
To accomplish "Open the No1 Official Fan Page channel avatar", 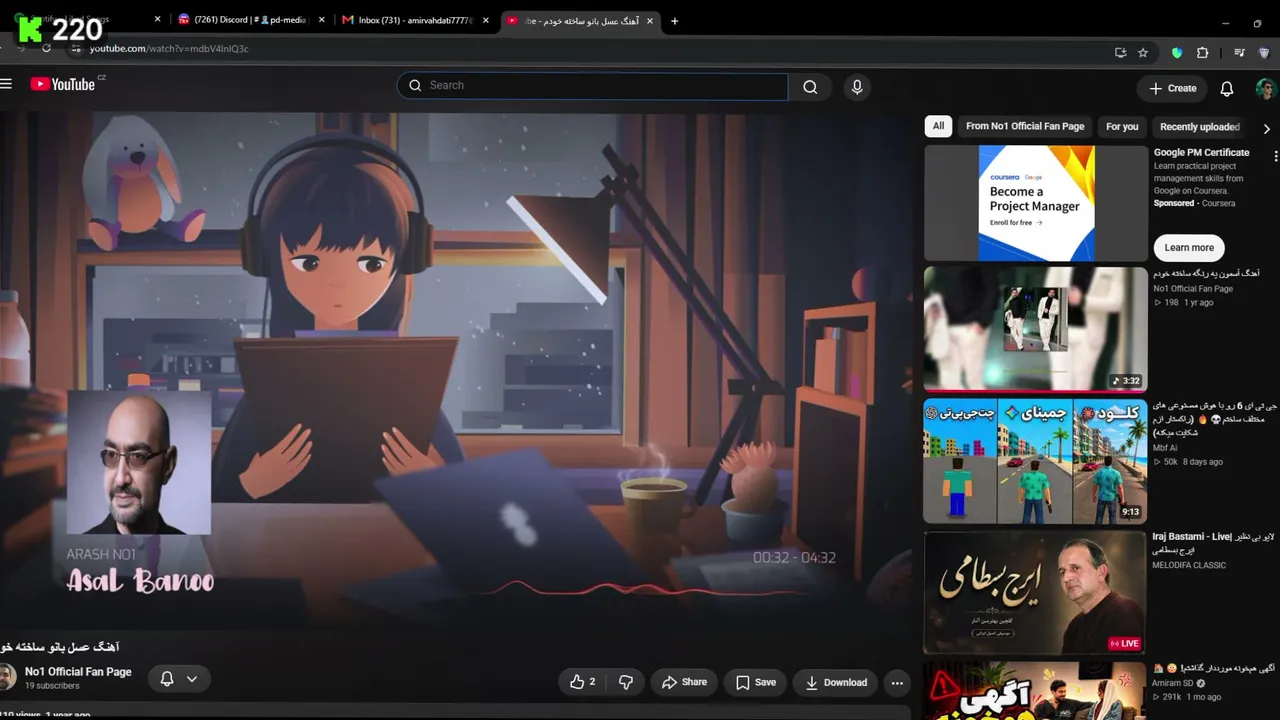I will [x=7, y=678].
